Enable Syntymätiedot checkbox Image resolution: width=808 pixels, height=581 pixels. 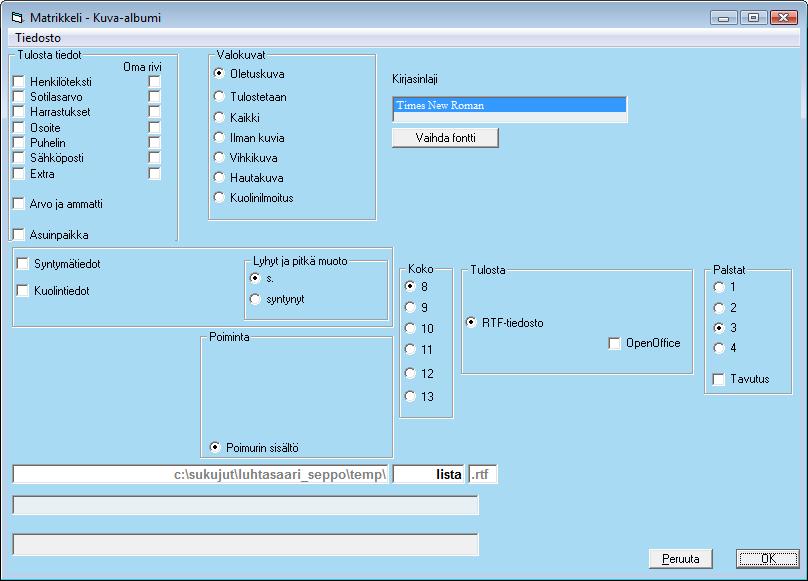(x=23, y=264)
